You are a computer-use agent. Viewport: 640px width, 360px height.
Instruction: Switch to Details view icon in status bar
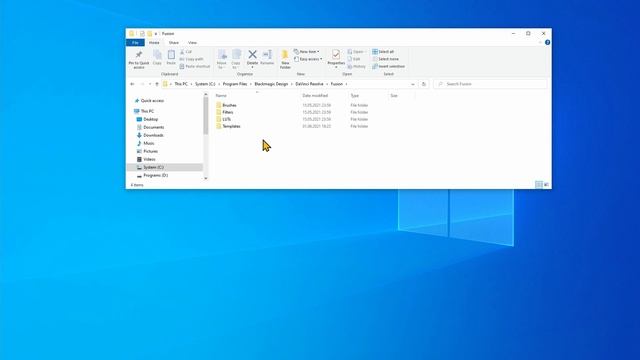tap(539, 185)
